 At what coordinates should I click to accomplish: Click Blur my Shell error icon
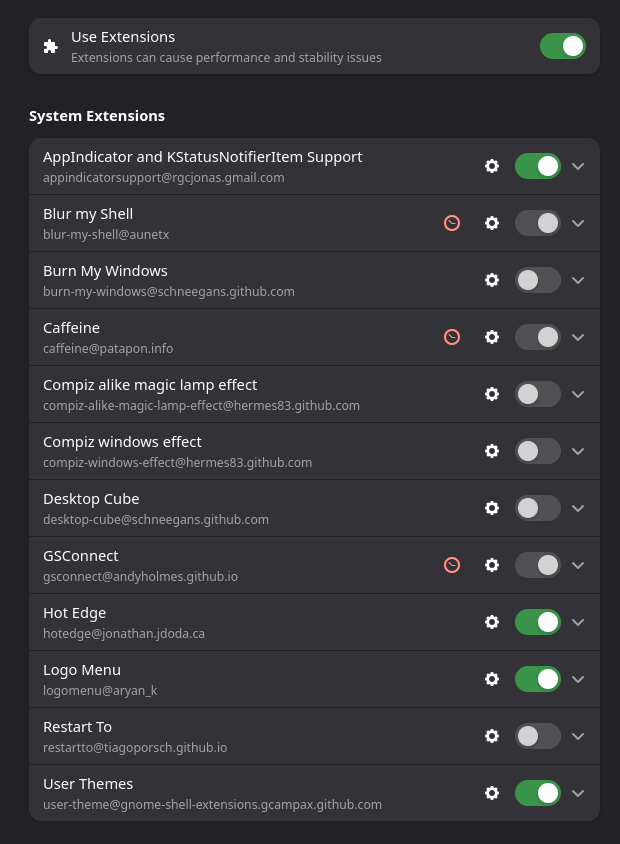[x=452, y=223]
